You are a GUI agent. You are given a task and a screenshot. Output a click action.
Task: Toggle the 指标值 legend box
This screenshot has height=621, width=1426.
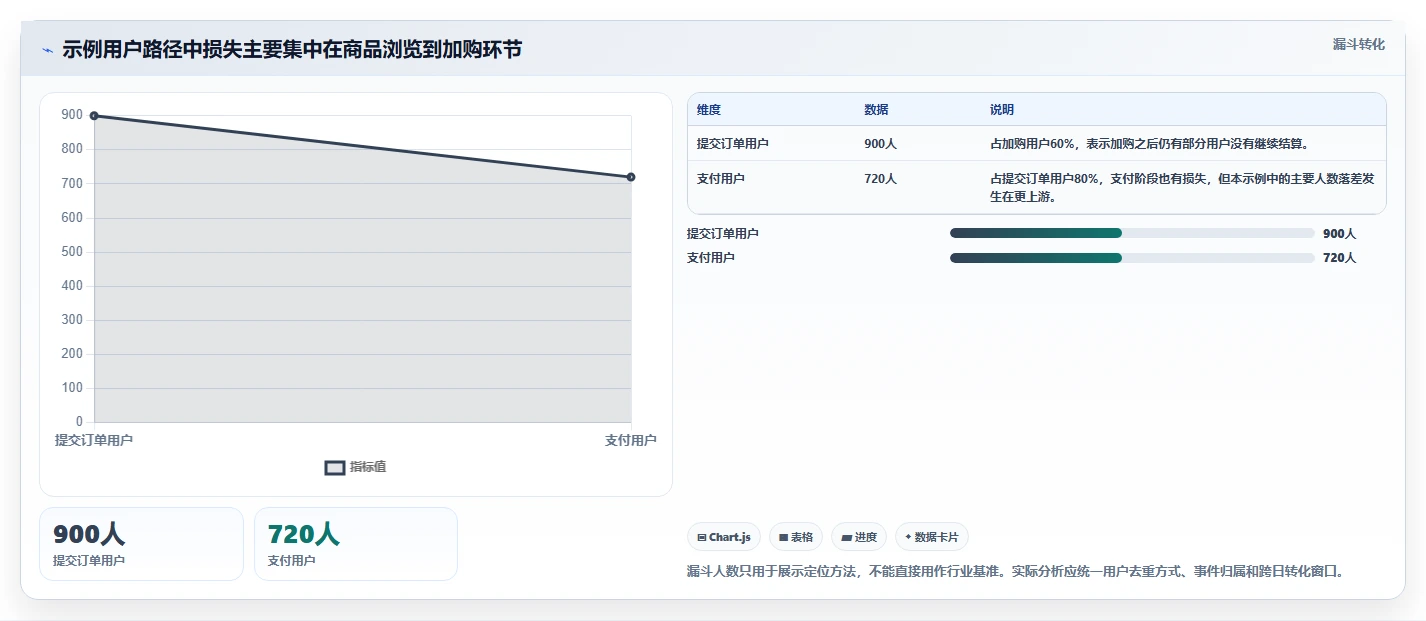(335, 467)
